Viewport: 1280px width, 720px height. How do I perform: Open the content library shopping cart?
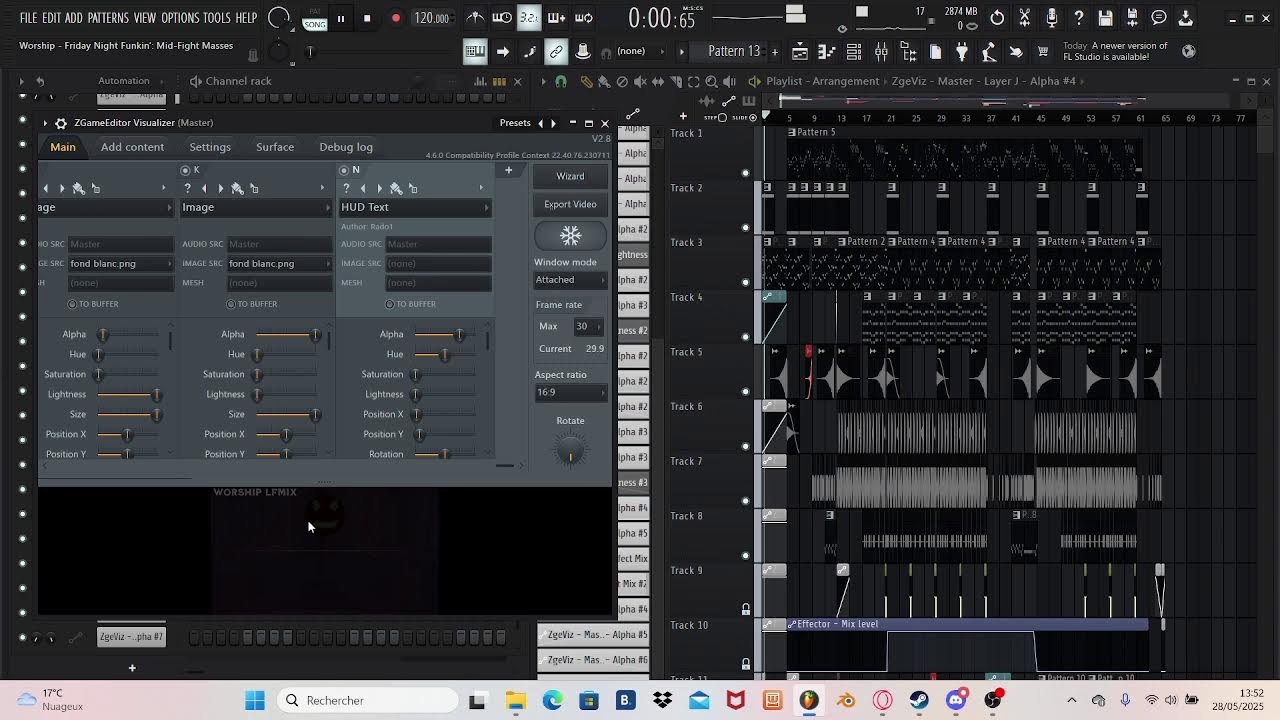1043,52
